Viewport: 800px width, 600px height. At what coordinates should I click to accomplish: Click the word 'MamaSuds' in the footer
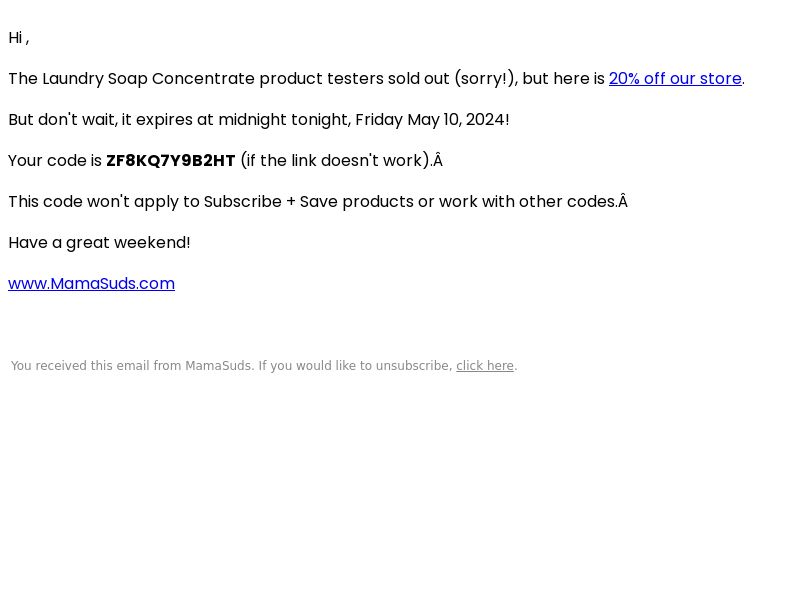218,366
